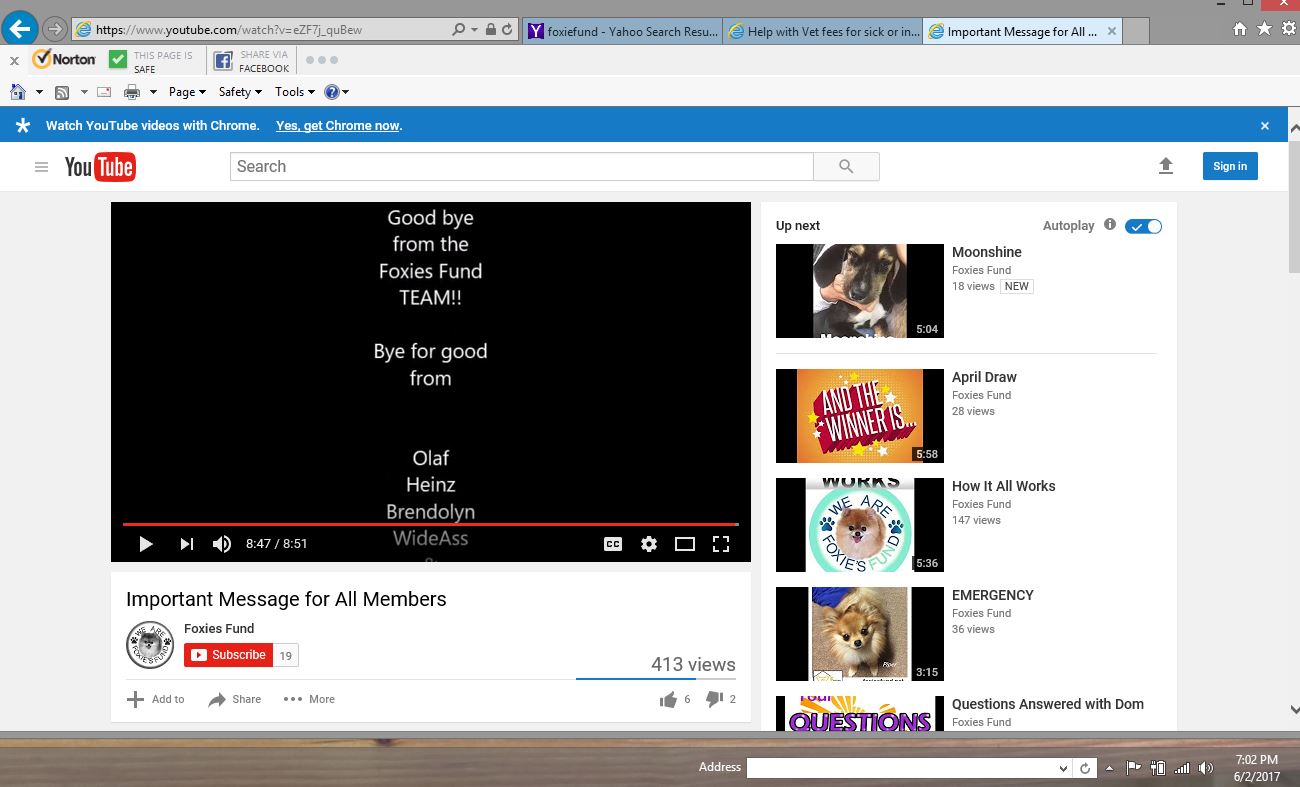
Task: Open video settings gear in player
Action: [x=649, y=544]
